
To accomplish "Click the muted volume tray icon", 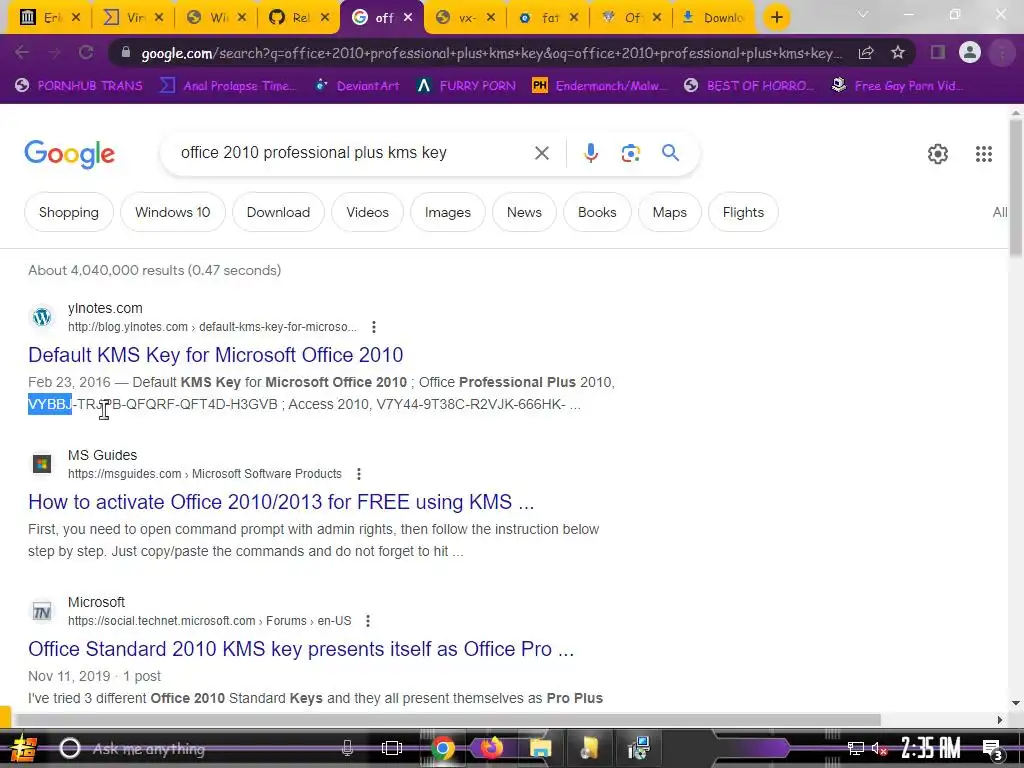I will pyautogui.click(x=878, y=748).
